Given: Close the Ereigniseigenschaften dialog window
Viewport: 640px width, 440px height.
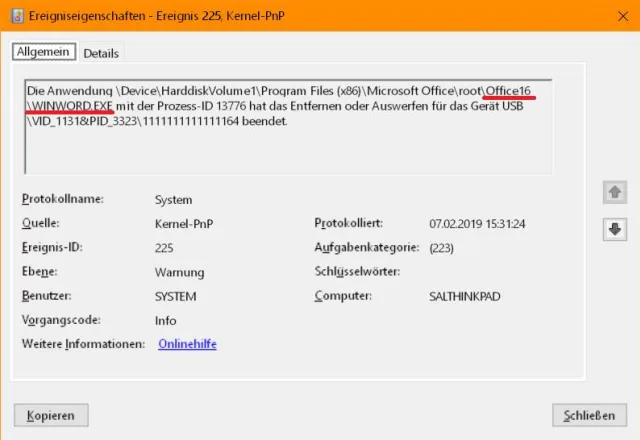Looking at the screenshot, I should [x=623, y=16].
